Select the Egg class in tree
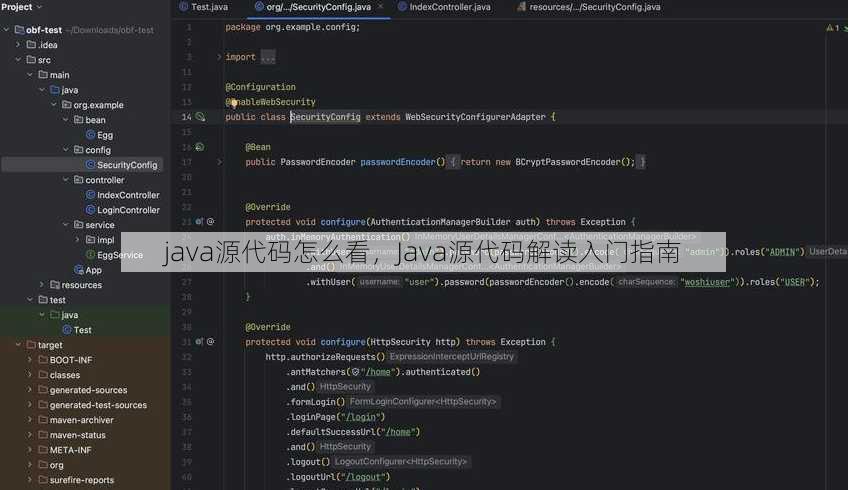 coord(105,135)
